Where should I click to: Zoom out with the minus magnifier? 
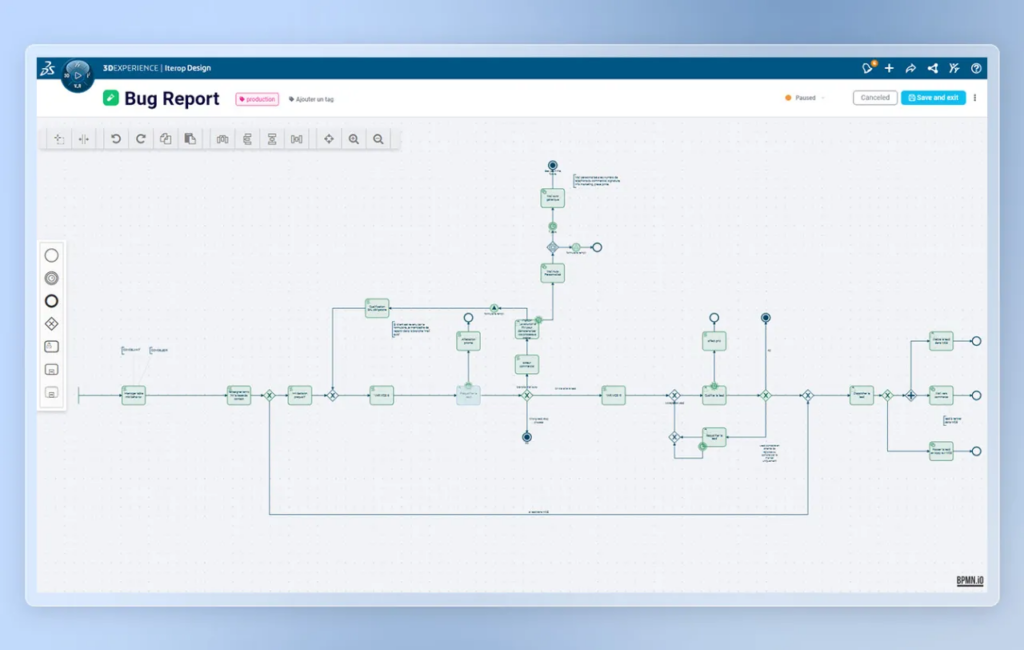(x=378, y=139)
